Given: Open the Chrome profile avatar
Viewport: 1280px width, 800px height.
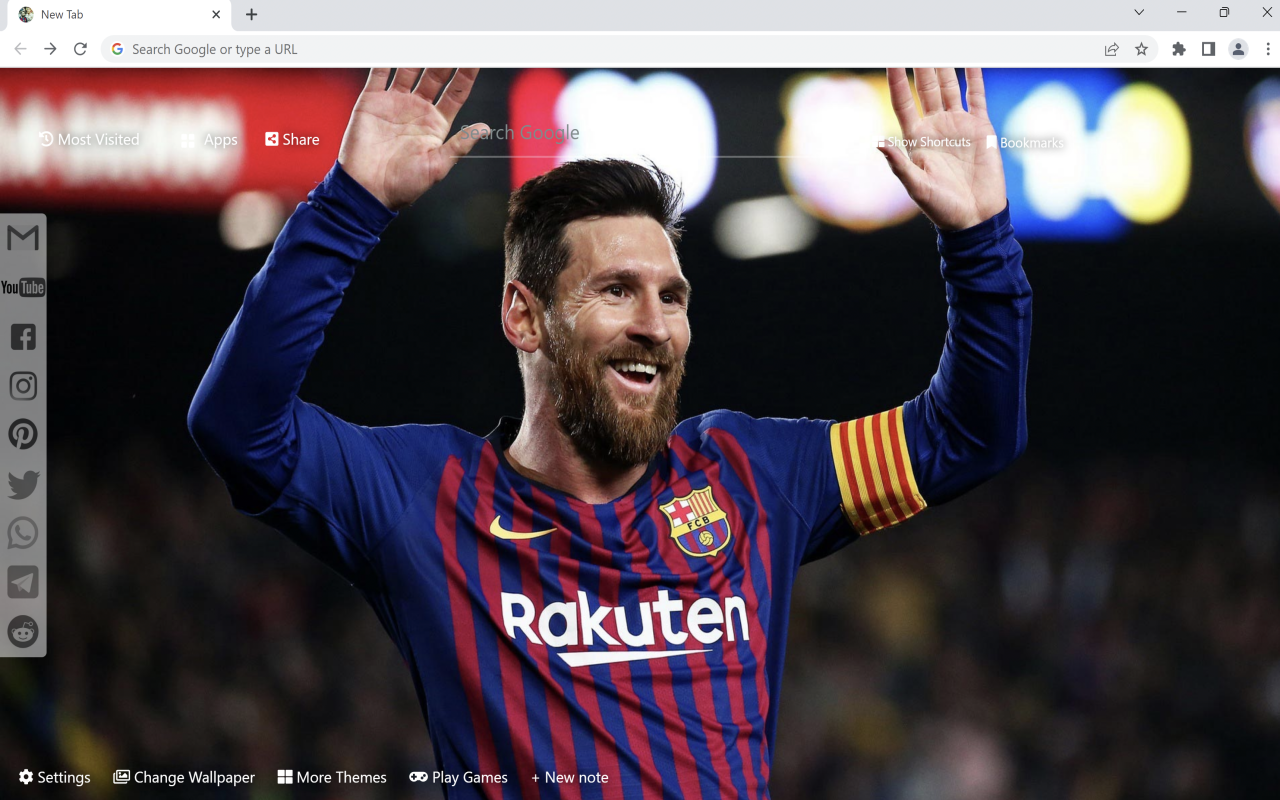Looking at the screenshot, I should 1238,49.
